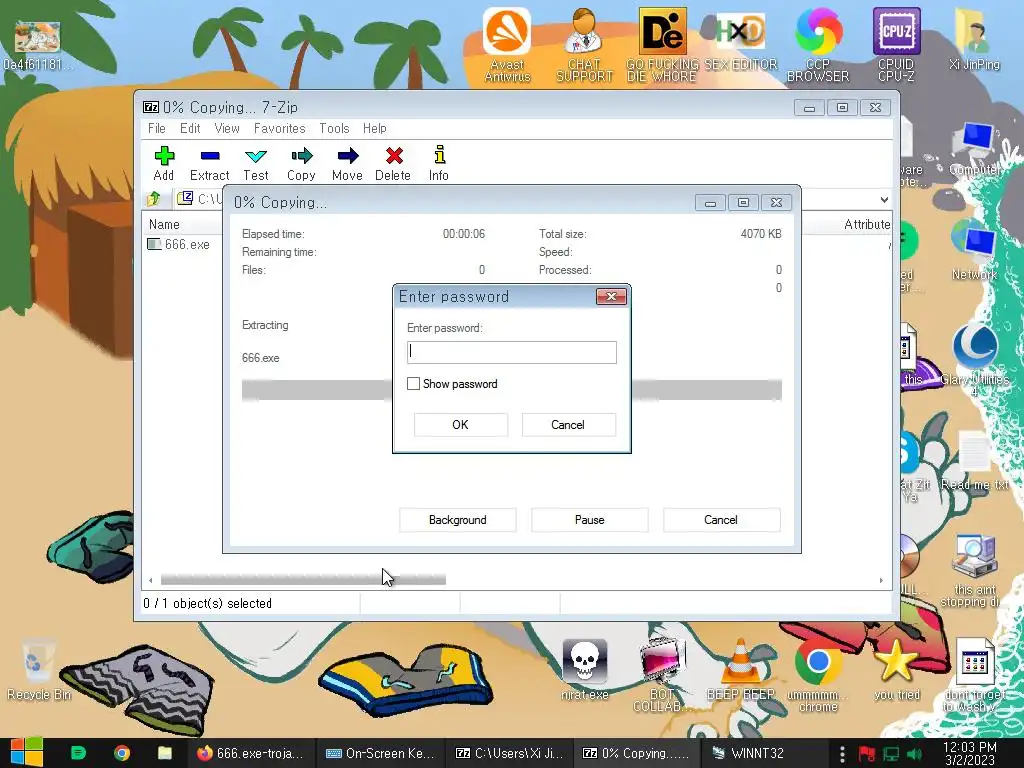Select the Glary Utilities desktop icon

(x=974, y=359)
